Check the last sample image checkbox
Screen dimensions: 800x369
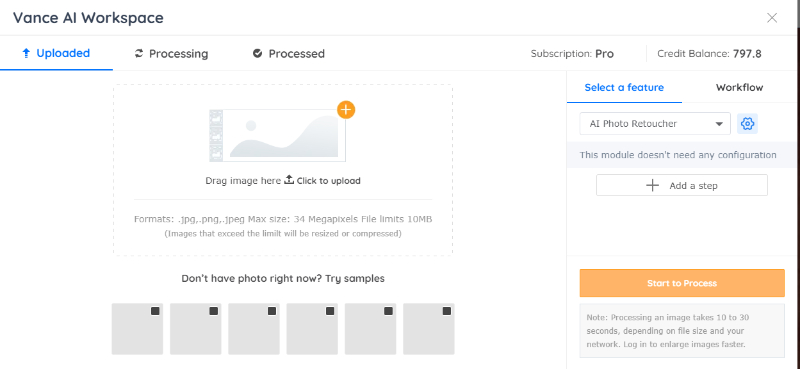click(447, 311)
